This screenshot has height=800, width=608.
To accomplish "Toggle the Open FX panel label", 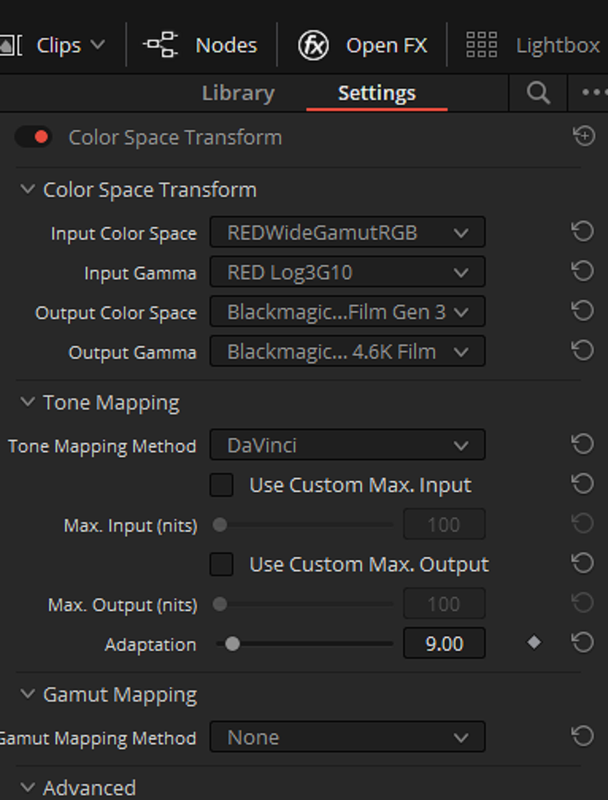I will (386, 45).
